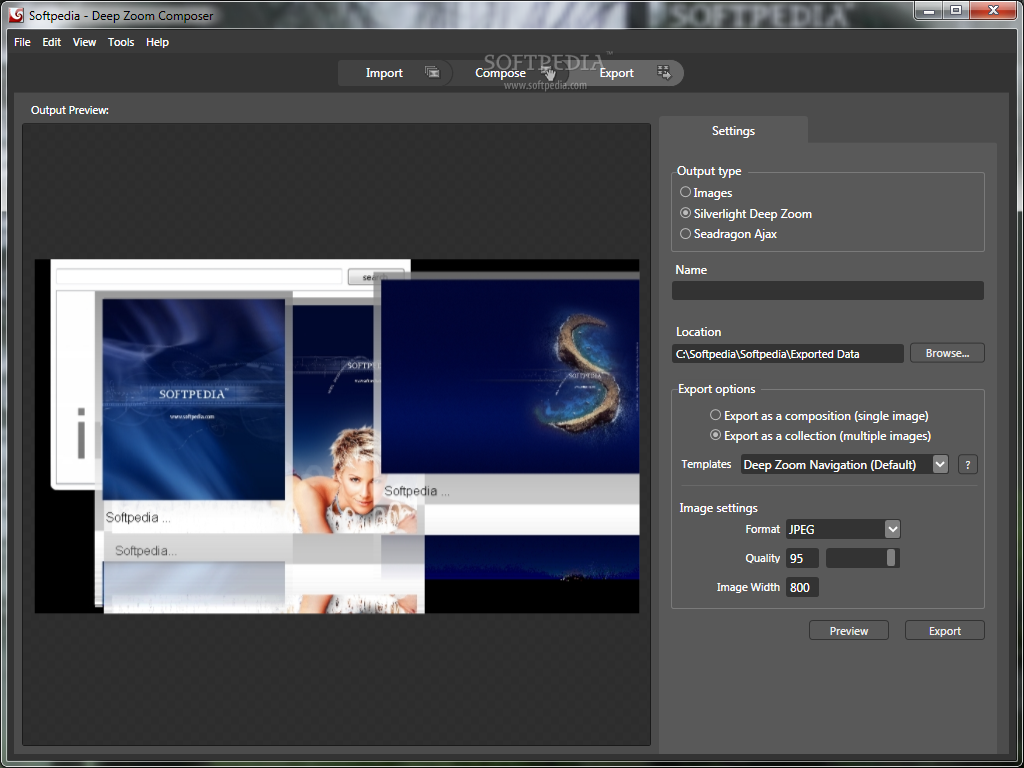Click the Name input field
This screenshot has height=768, width=1024.
tap(827, 291)
